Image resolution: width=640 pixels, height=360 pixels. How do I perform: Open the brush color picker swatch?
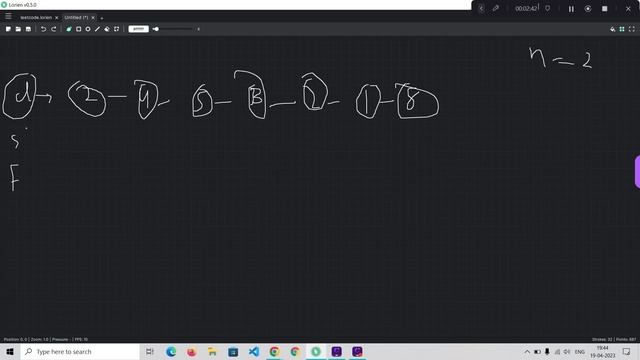click(138, 29)
